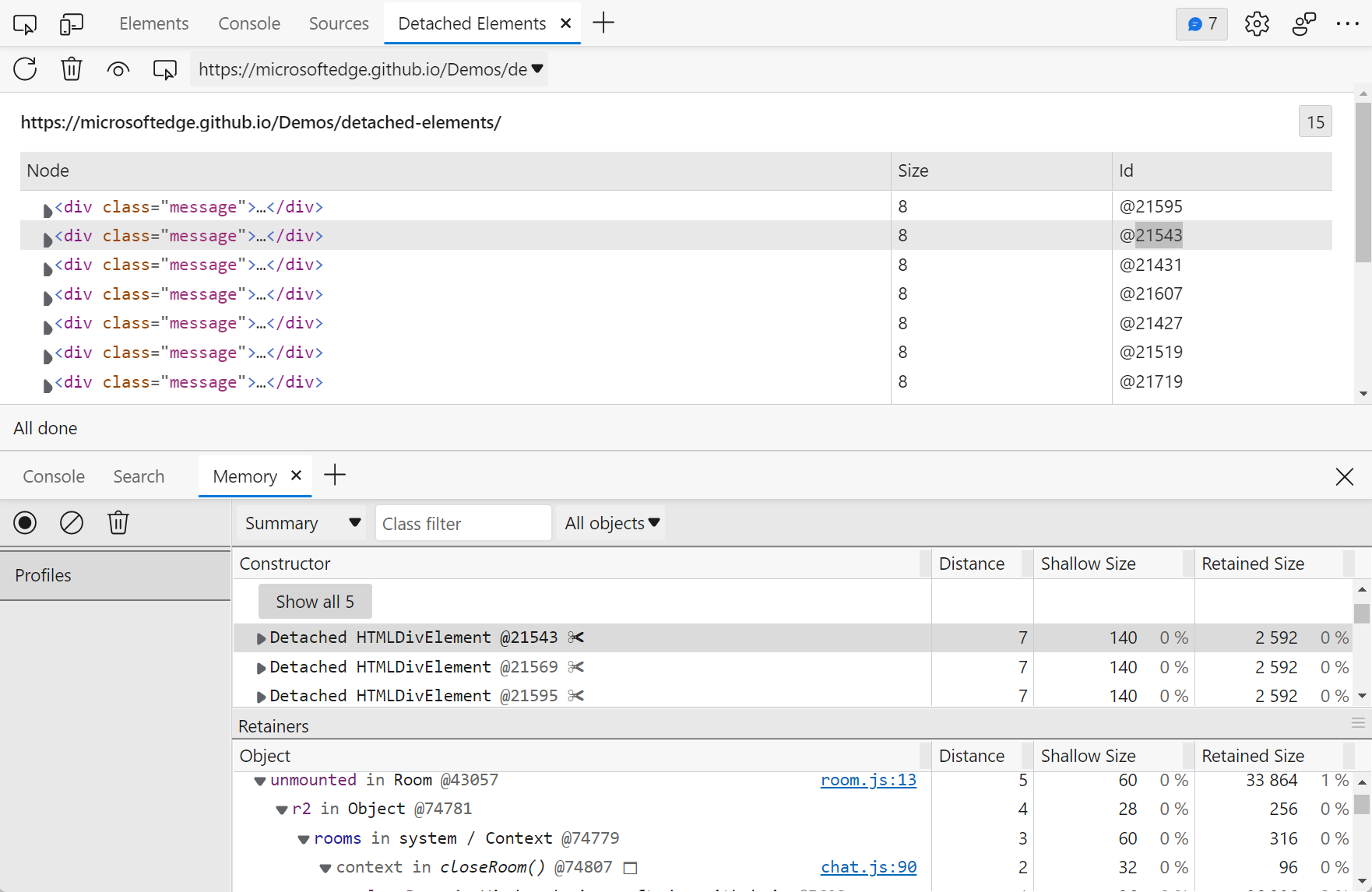Switch to the Console drawer tab
Screen dimensions: 1372x892
(54, 476)
